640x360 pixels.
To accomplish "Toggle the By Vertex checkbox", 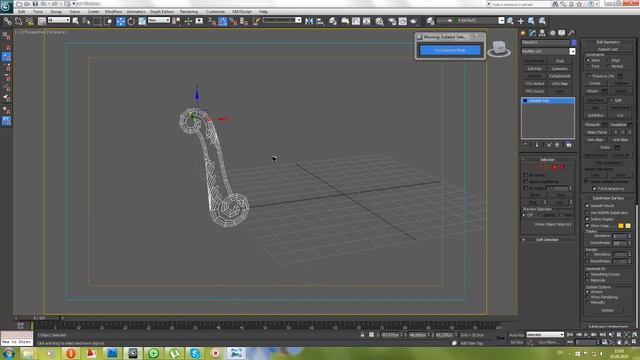I will (x=526, y=175).
